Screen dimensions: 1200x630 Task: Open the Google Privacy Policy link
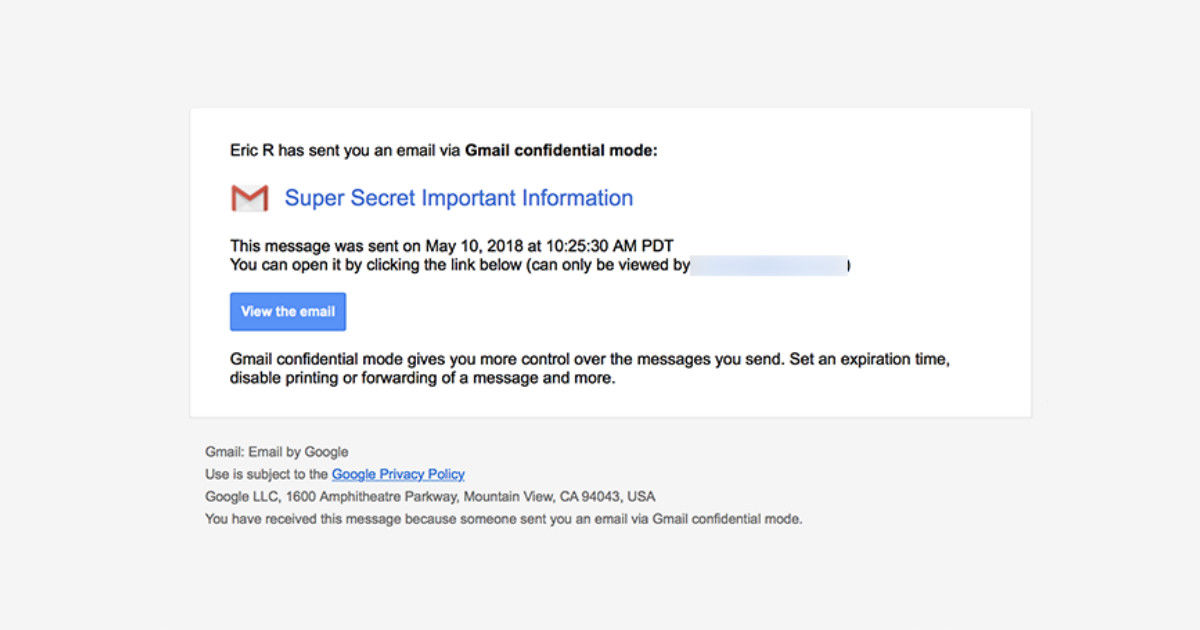point(398,474)
